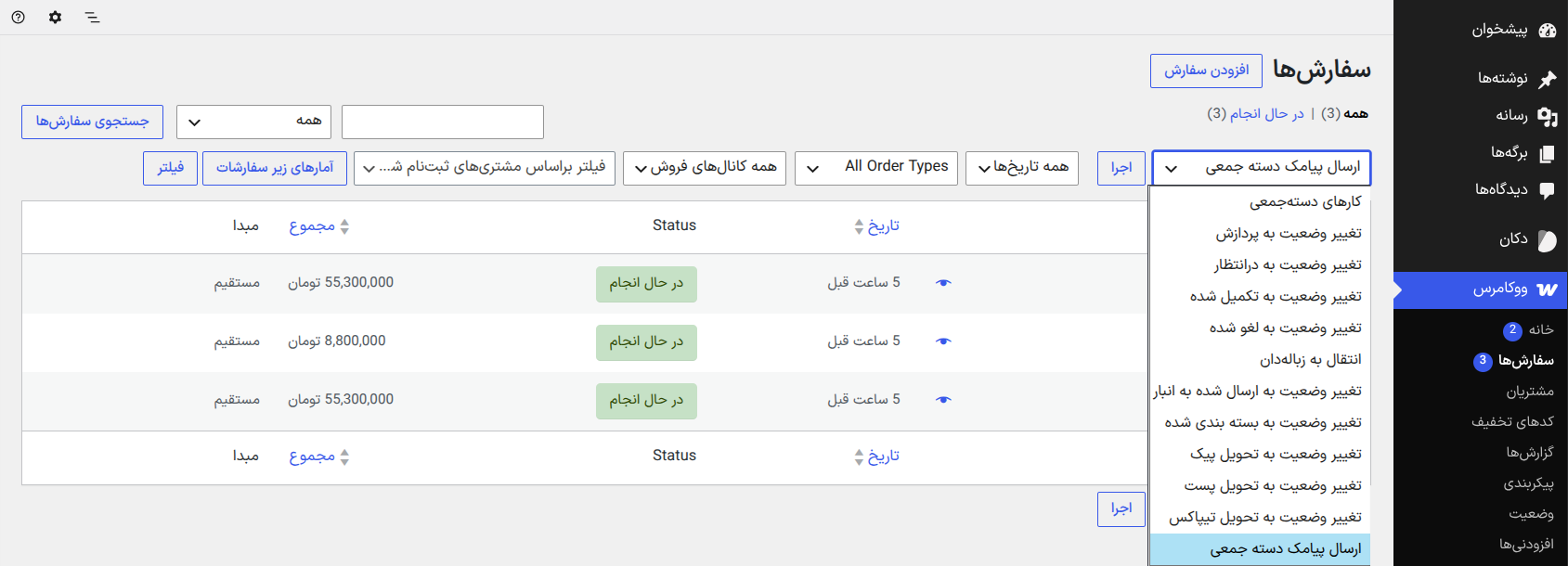Open گزارش‌ها in sidebar
This screenshot has height=566, width=1568.
click(1530, 453)
